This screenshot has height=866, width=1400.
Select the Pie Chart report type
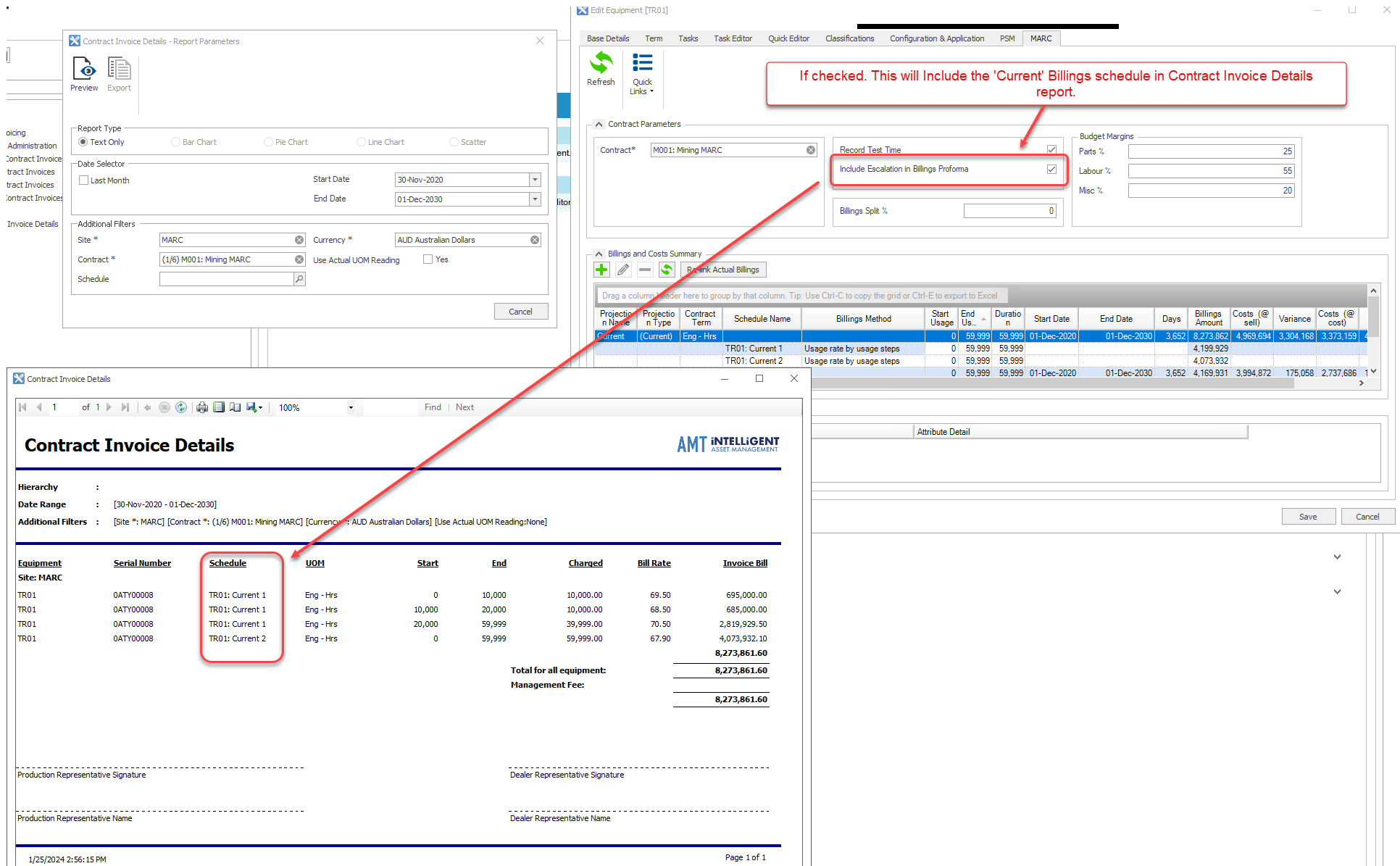point(268,141)
